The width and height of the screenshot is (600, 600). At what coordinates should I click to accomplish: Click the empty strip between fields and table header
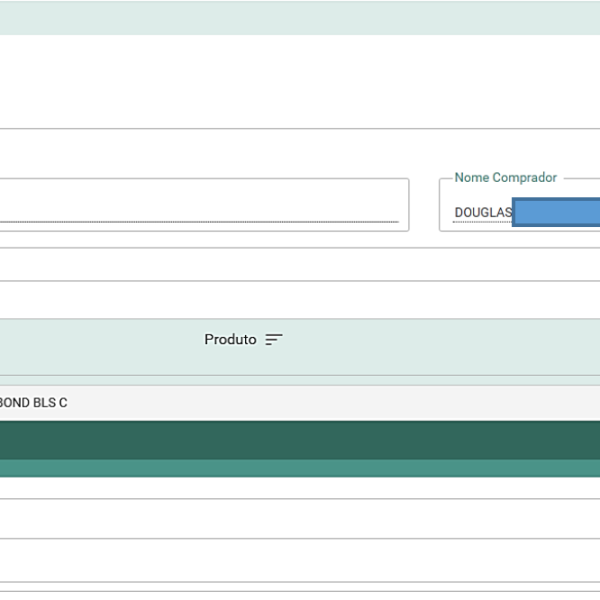pos(300,300)
